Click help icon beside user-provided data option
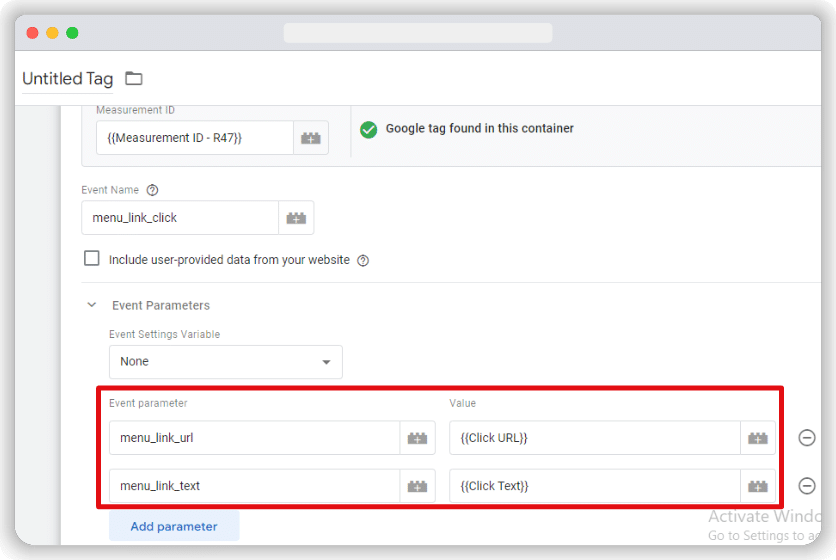 tap(363, 260)
